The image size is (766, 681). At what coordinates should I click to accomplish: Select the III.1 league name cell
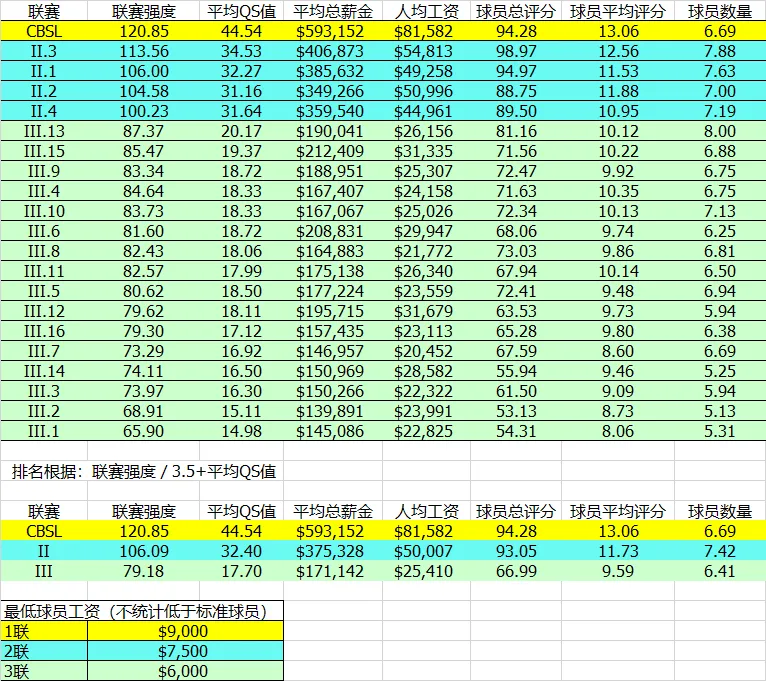(x=44, y=431)
